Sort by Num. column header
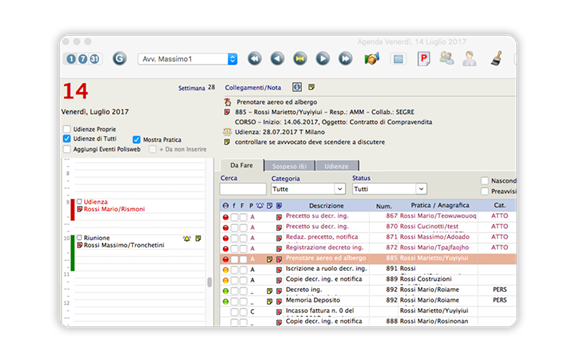Viewport: 576px width, 362px height. [x=384, y=206]
